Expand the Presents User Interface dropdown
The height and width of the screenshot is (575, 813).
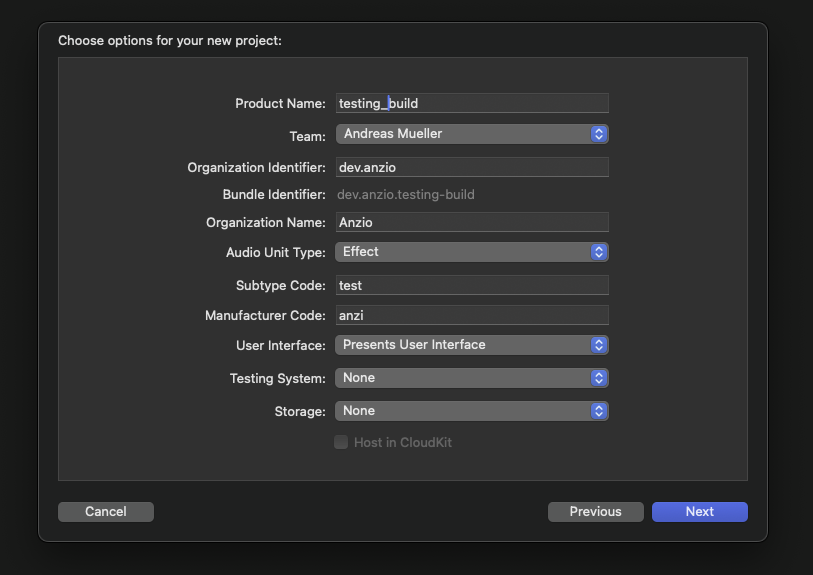[472, 345]
